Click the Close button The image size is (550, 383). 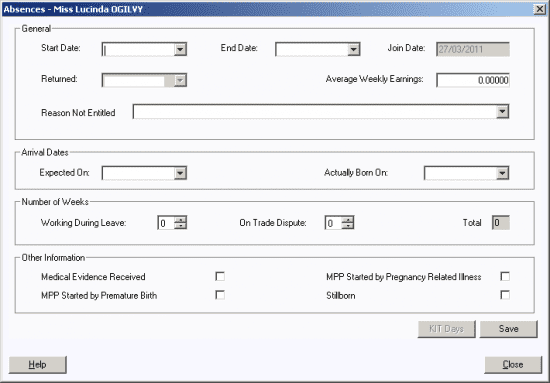click(513, 365)
